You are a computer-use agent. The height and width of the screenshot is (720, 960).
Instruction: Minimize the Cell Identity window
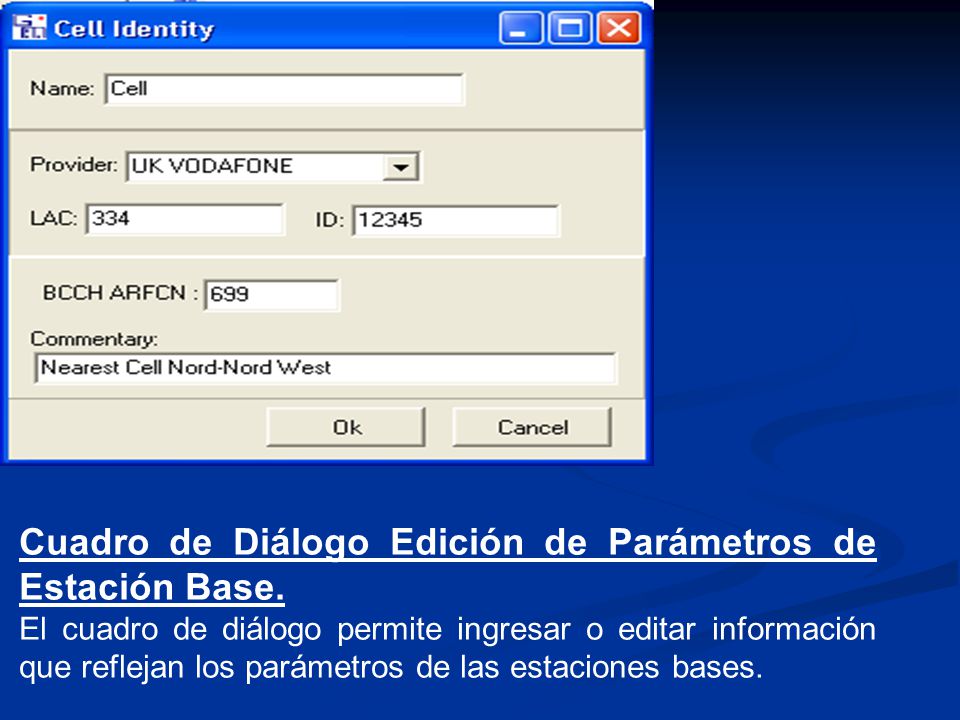pyautogui.click(x=520, y=28)
